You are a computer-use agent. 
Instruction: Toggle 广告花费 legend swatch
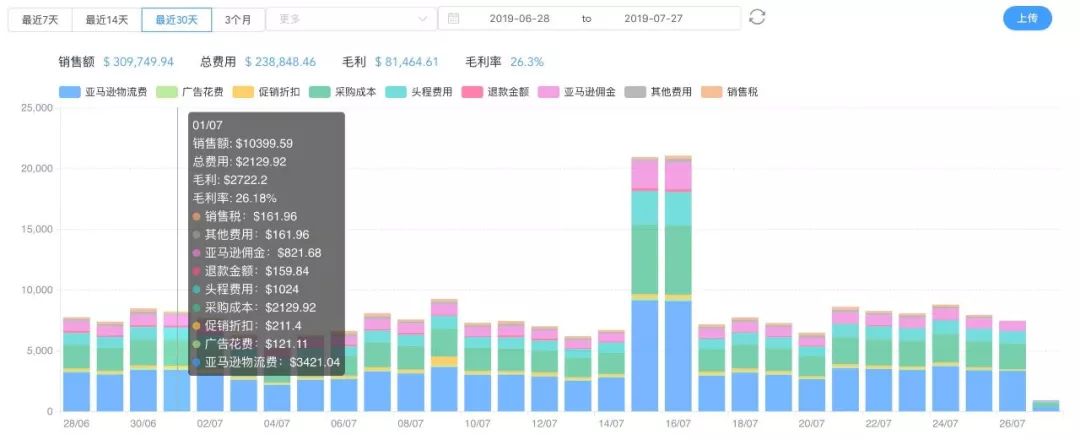pyautogui.click(x=167, y=92)
